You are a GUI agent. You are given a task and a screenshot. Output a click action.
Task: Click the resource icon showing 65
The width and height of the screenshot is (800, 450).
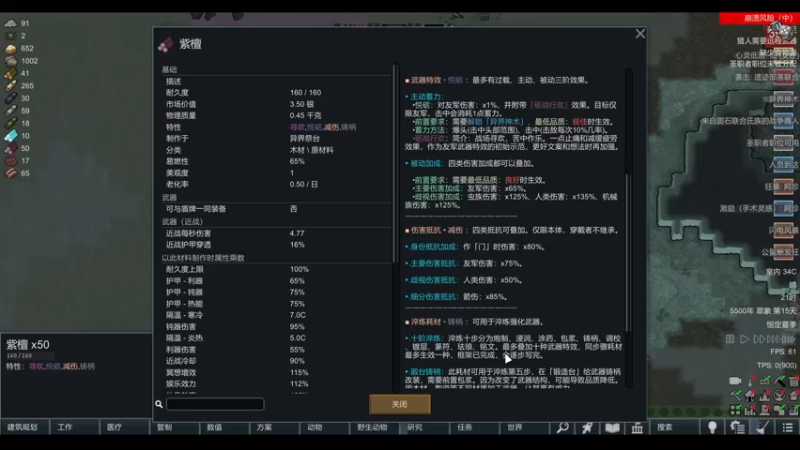[x=11, y=173]
